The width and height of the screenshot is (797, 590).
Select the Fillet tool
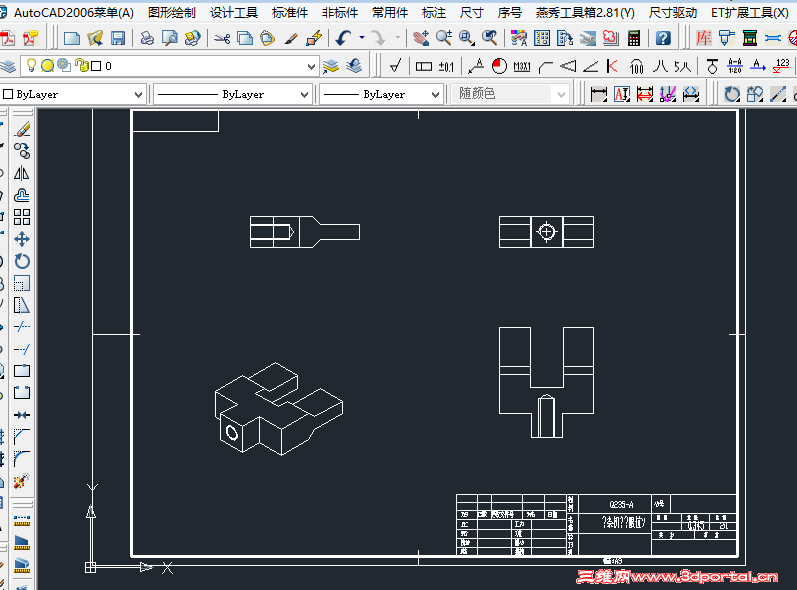(22, 458)
